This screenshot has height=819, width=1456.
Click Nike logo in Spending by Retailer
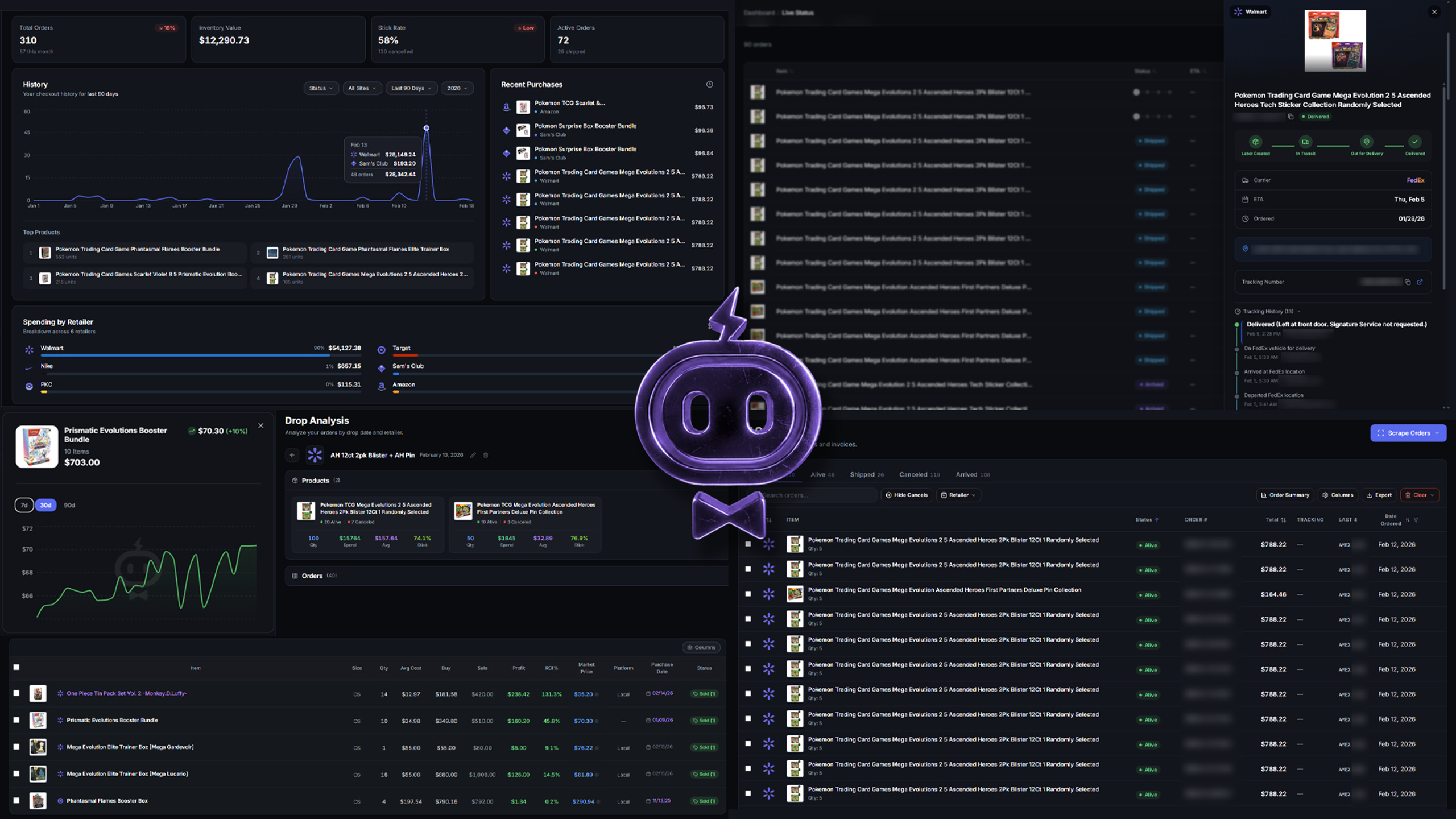(30, 368)
